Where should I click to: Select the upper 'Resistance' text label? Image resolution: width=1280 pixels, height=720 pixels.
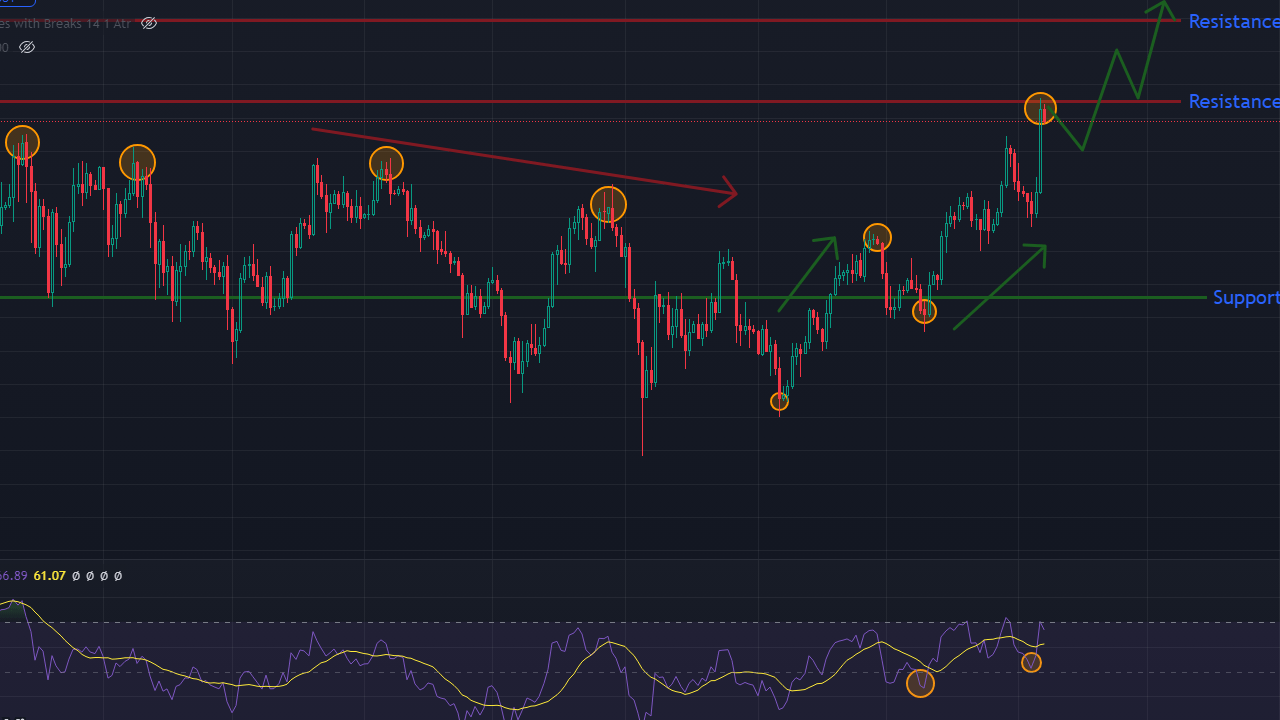(x=1233, y=21)
